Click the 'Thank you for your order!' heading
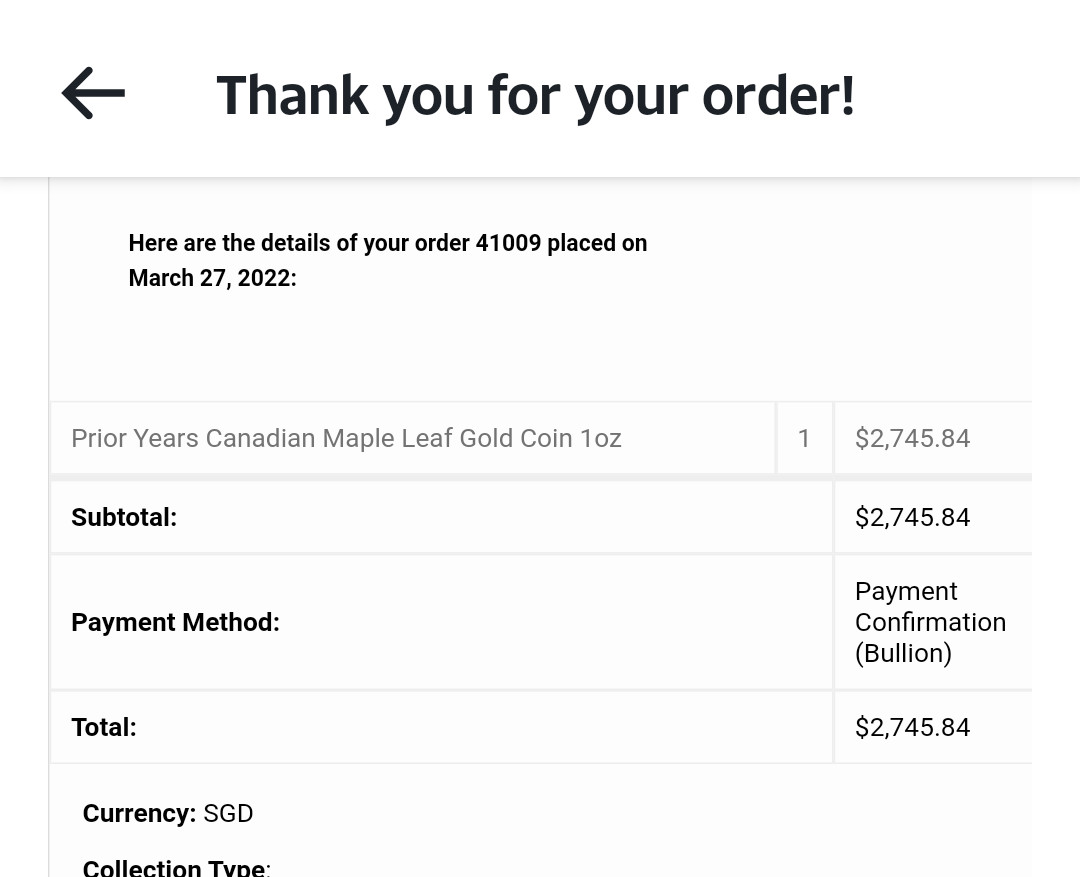 [536, 96]
